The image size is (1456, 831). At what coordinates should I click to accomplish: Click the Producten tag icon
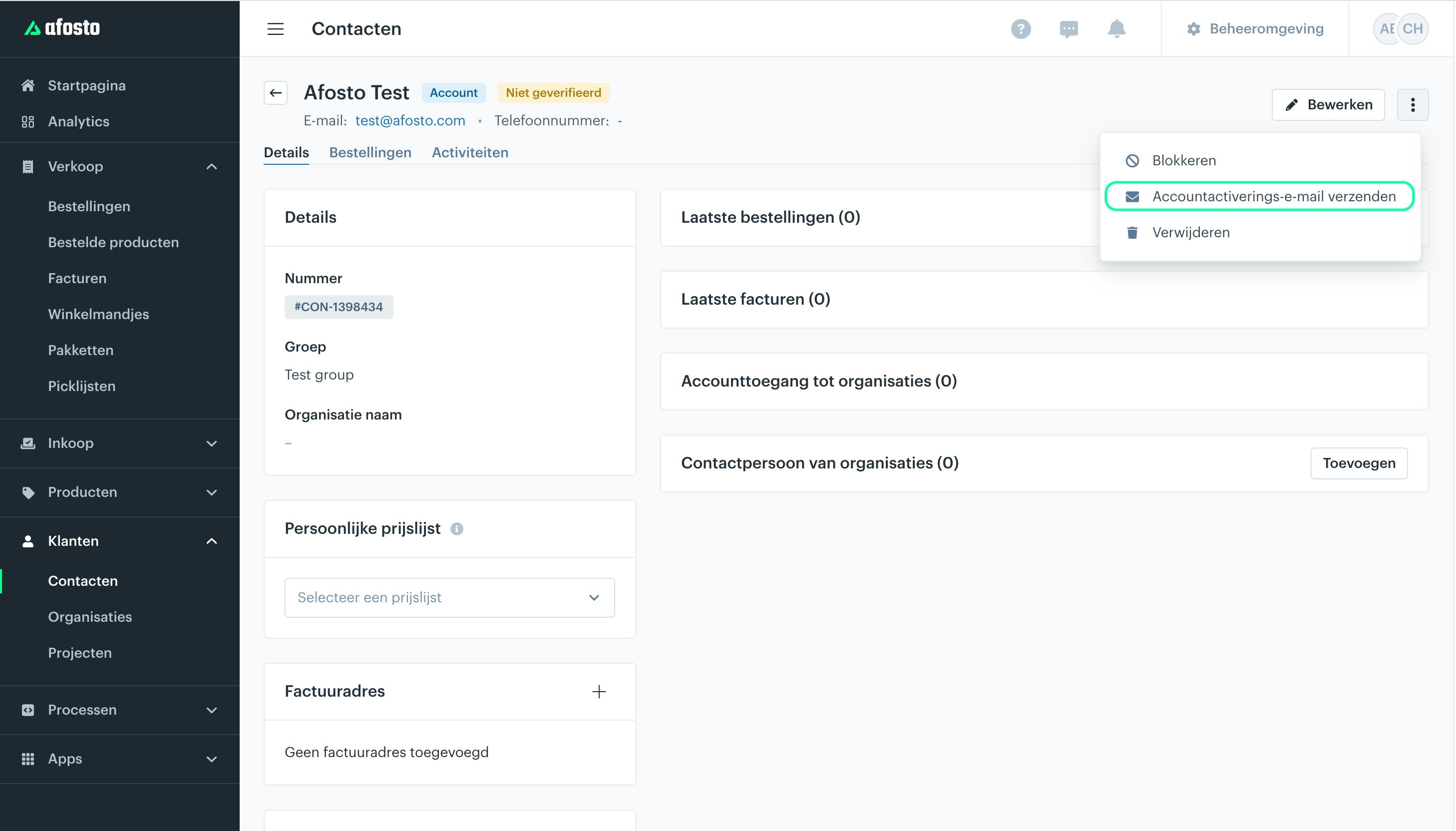(x=28, y=492)
